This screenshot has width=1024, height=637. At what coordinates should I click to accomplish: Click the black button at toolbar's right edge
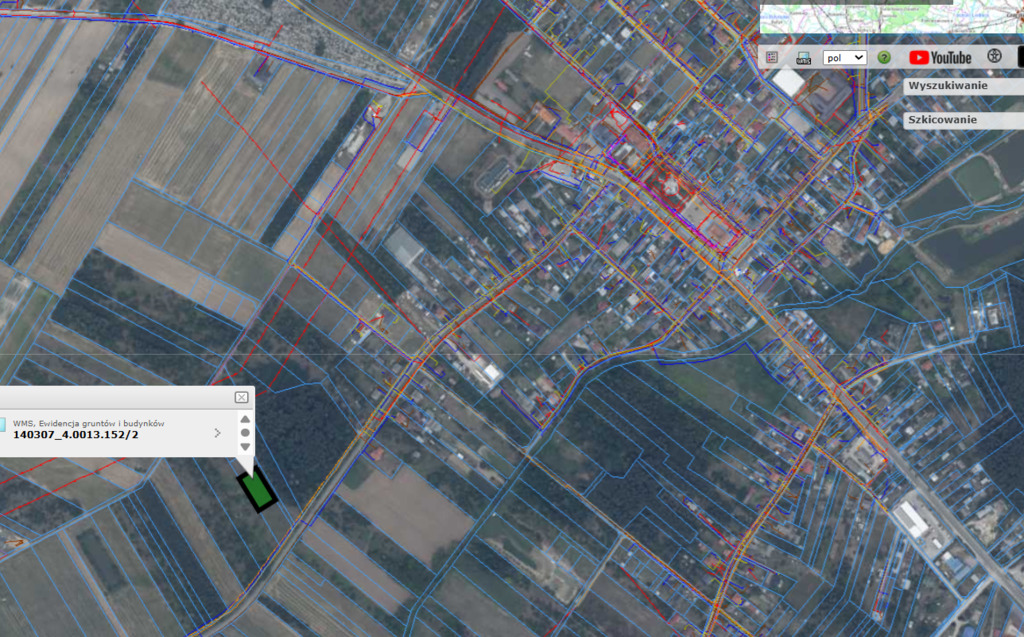tap(1020, 57)
